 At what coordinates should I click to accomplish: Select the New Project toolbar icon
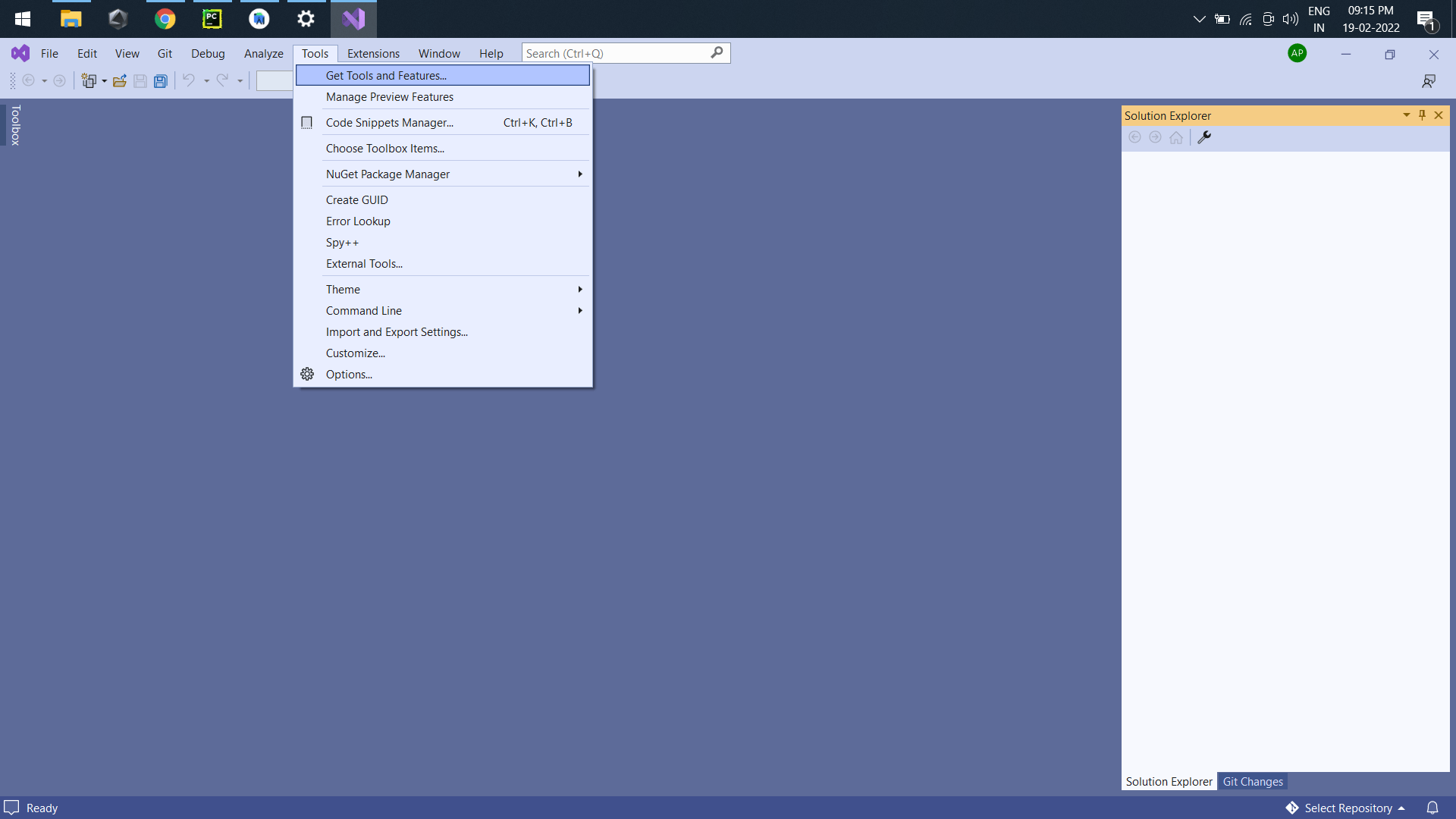[89, 80]
